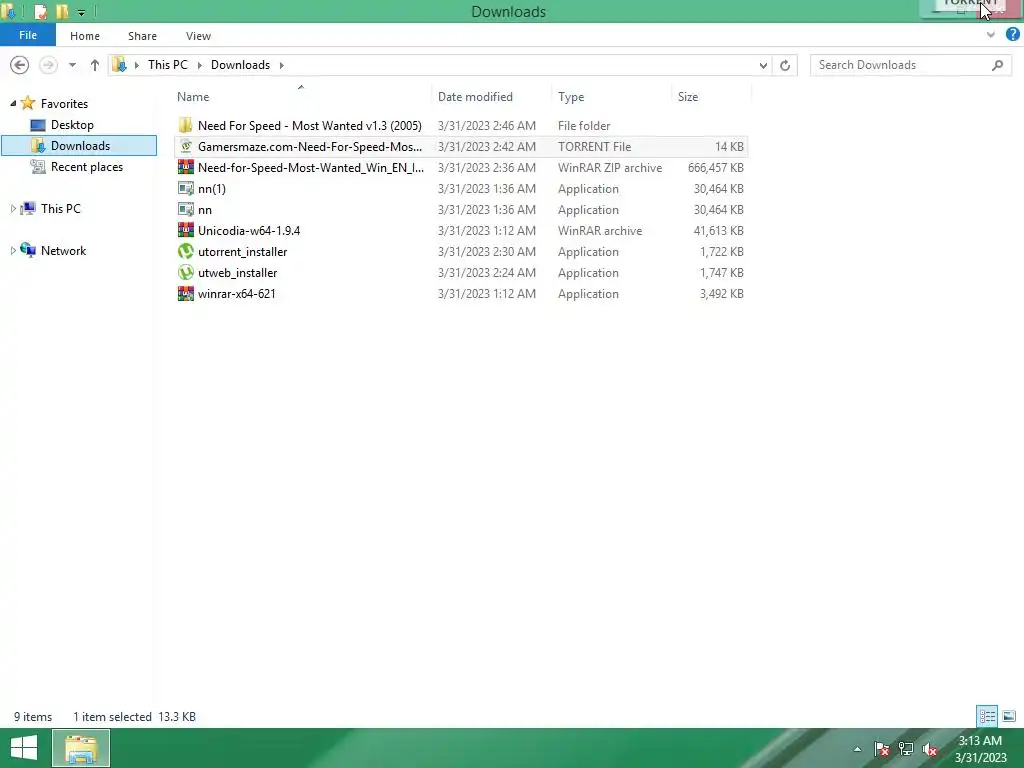Click the Unicodia-w64-1.9.4 archive icon
1024x768 pixels.
tap(185, 231)
